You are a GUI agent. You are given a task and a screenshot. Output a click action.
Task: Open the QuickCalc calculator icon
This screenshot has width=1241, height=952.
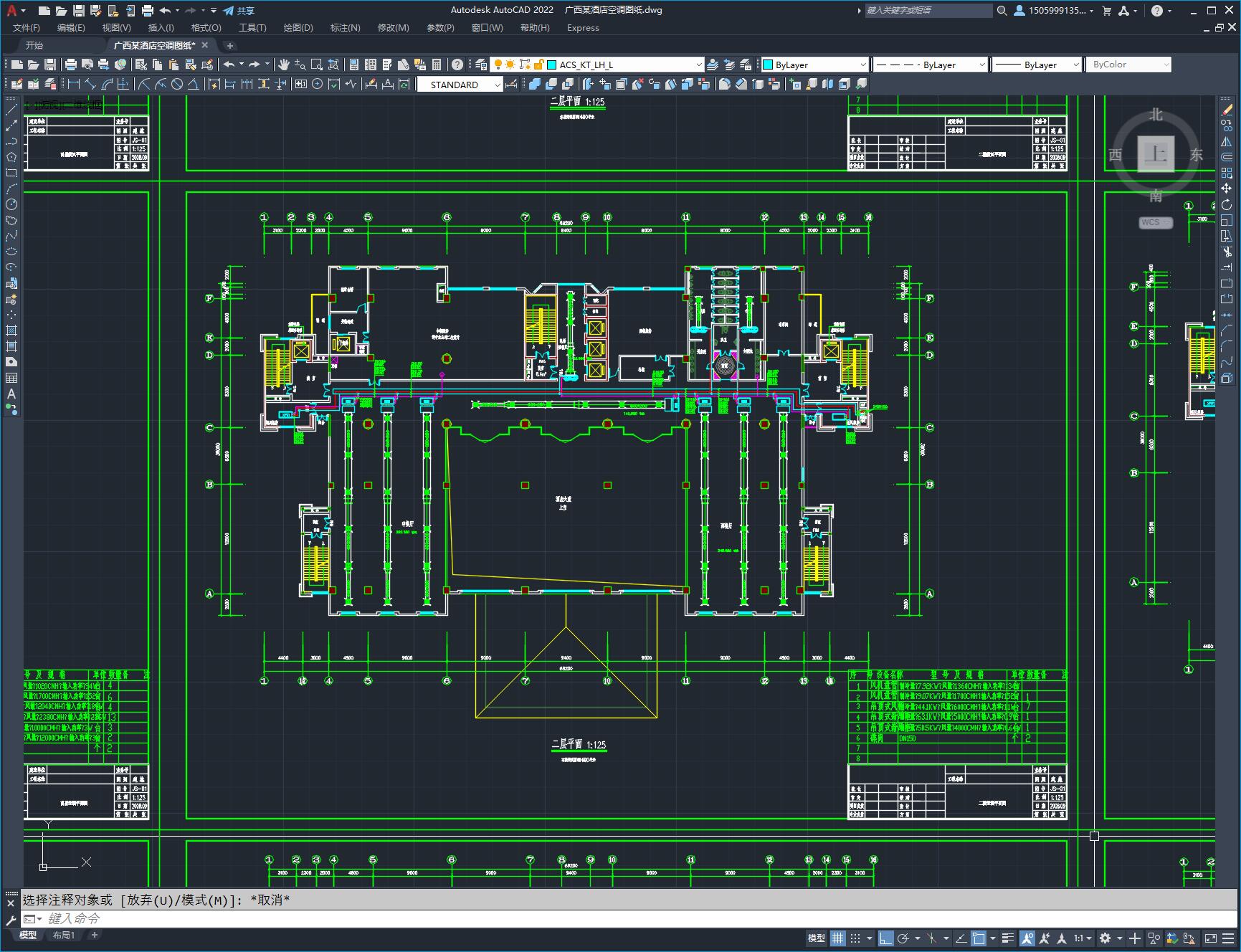tap(437, 65)
